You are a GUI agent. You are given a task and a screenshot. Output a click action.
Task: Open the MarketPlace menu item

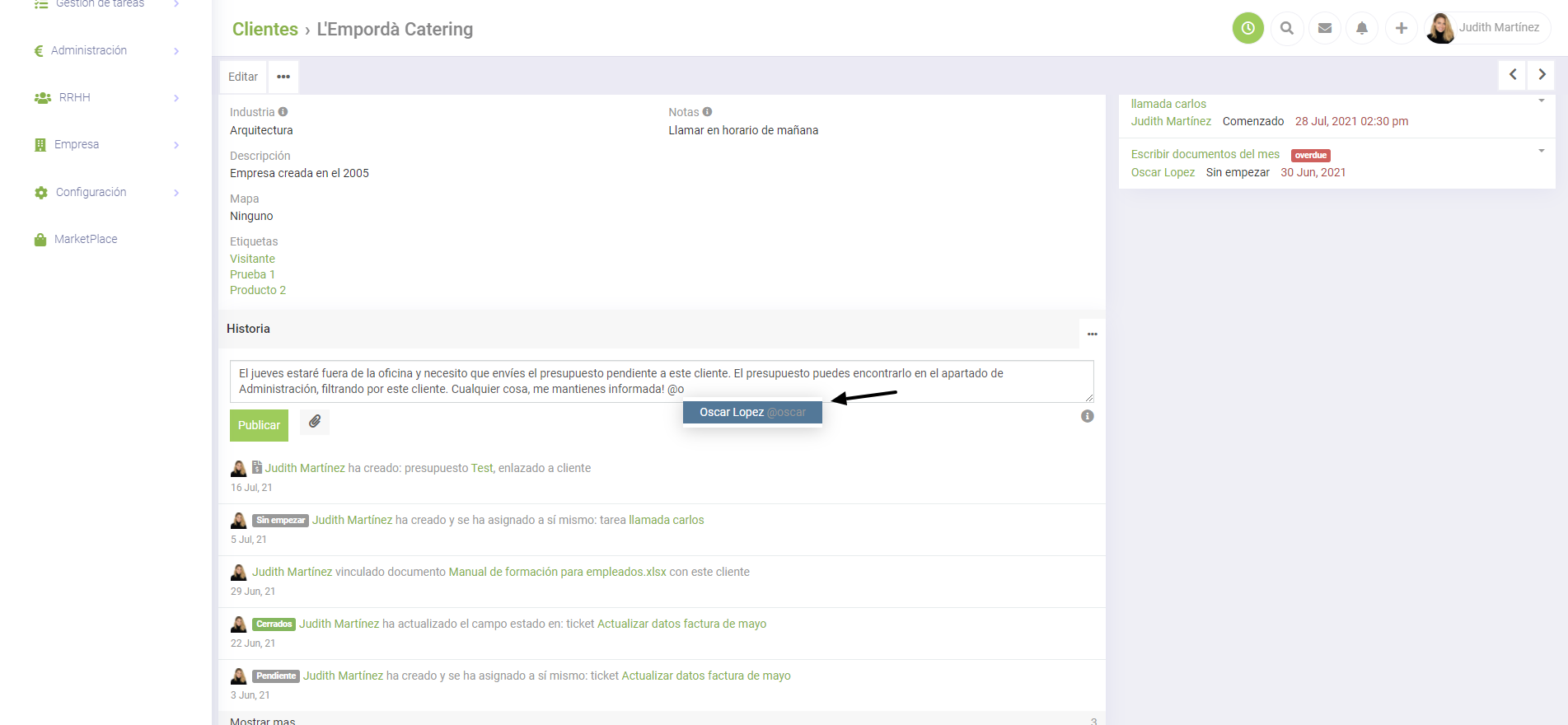[x=86, y=240]
